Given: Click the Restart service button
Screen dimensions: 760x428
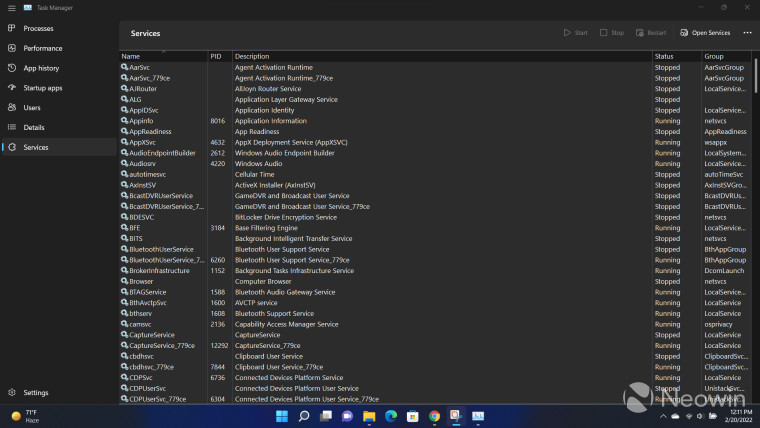Looking at the screenshot, I should coord(651,32).
